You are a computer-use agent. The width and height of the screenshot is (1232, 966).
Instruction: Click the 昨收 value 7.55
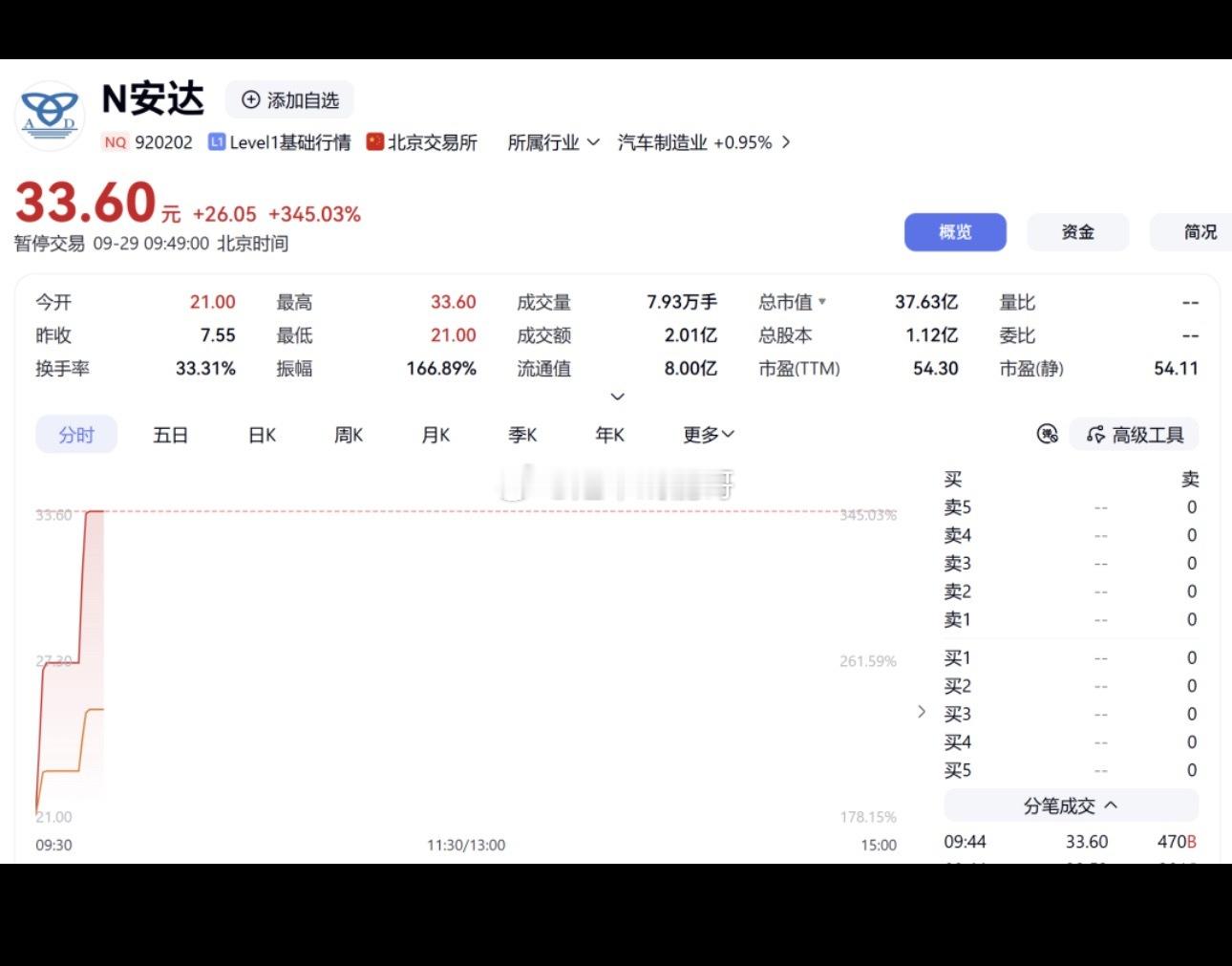(218, 335)
